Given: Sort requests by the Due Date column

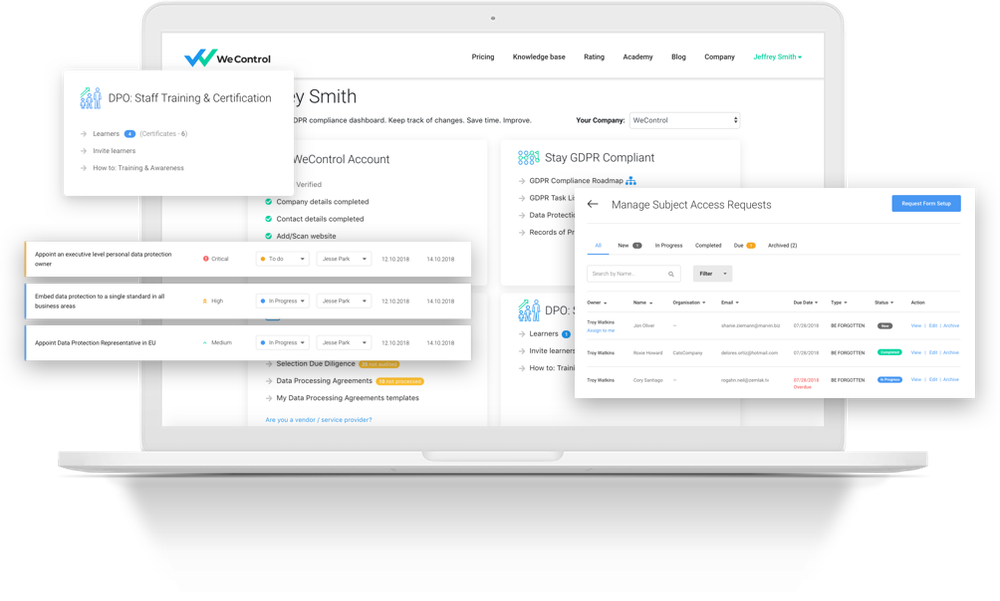Looking at the screenshot, I should 805,302.
